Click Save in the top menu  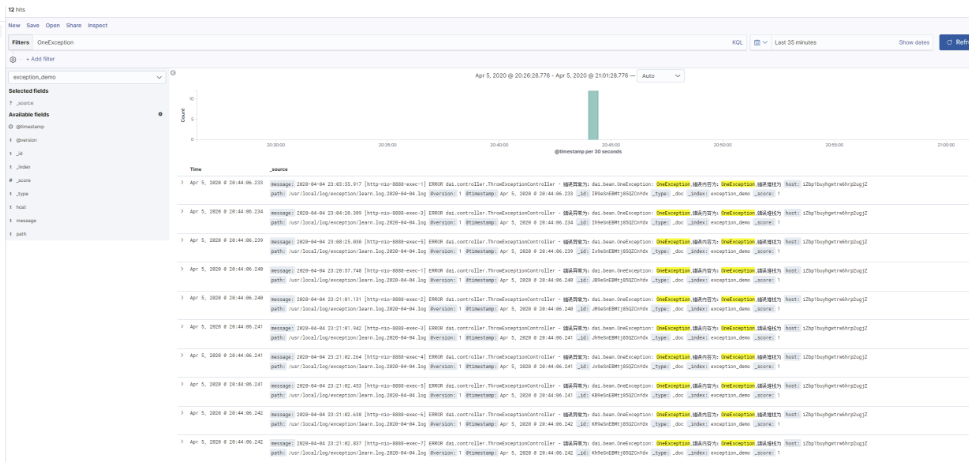click(x=33, y=25)
